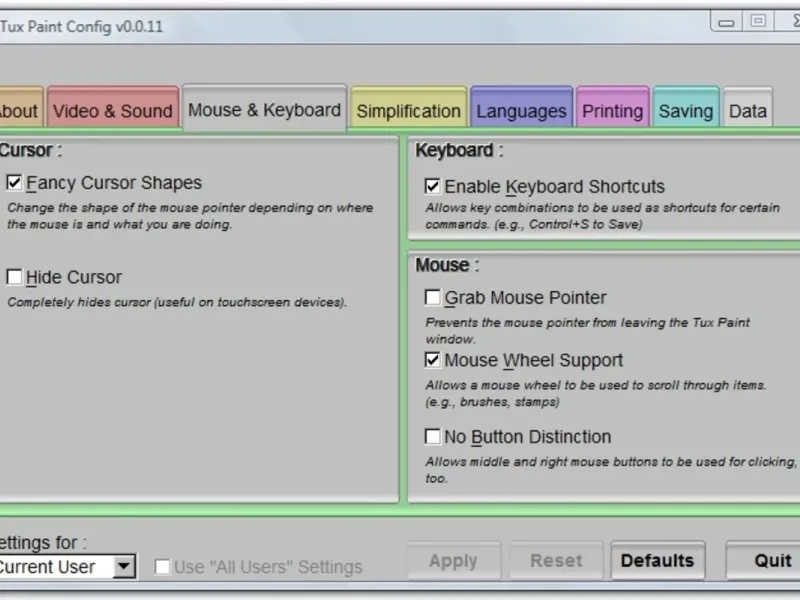Click the Apply button
This screenshot has width=800, height=600.
tap(454, 561)
